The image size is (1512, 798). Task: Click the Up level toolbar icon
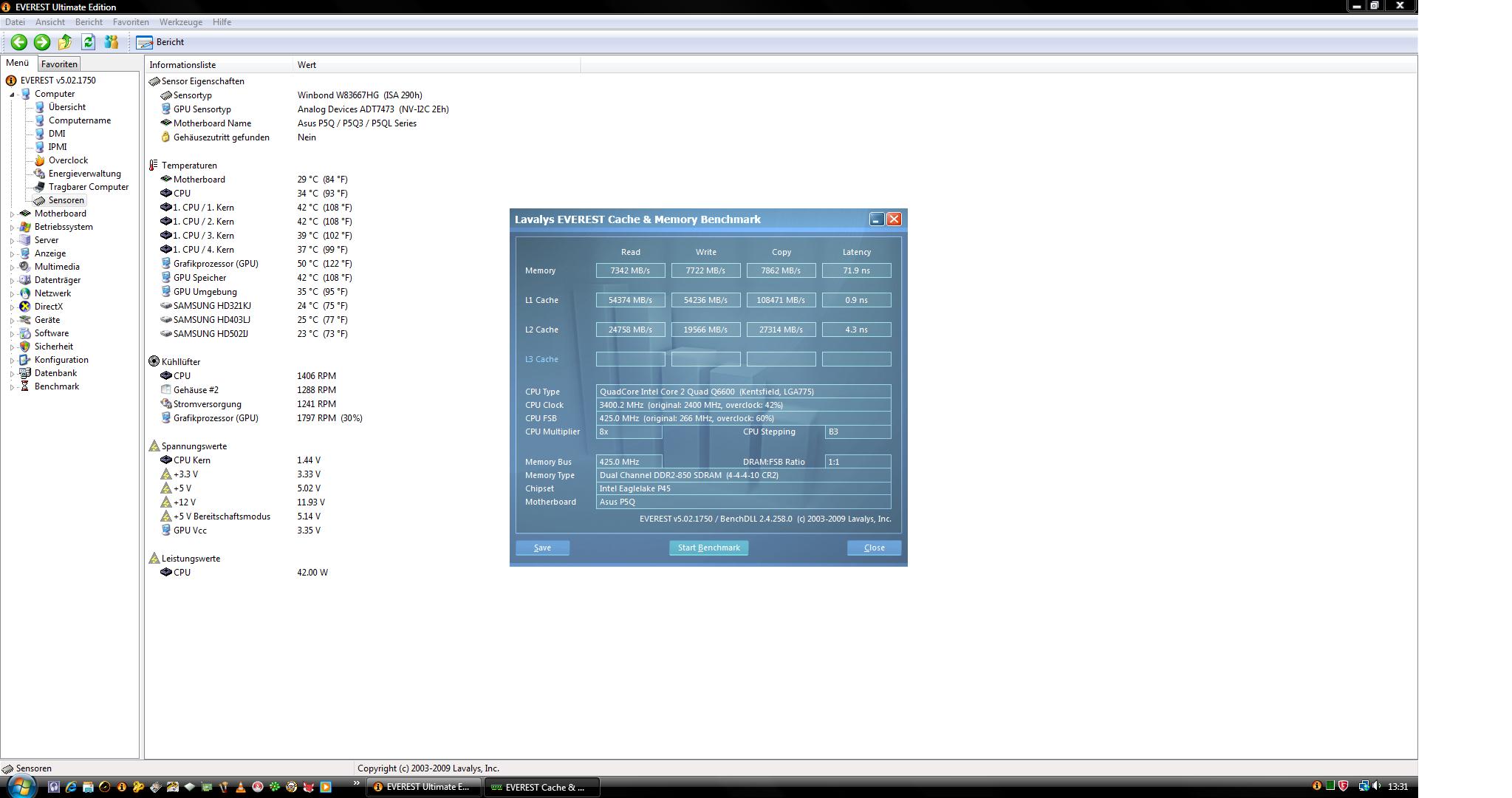click(x=65, y=42)
